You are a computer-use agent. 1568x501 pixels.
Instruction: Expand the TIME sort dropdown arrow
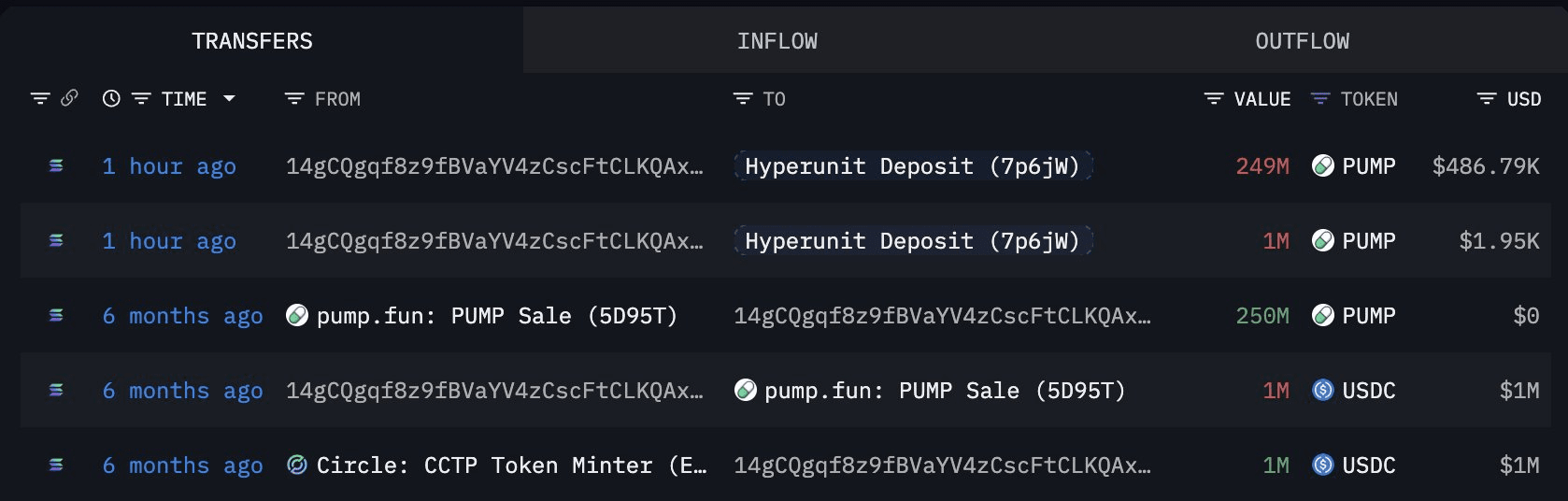point(229,98)
